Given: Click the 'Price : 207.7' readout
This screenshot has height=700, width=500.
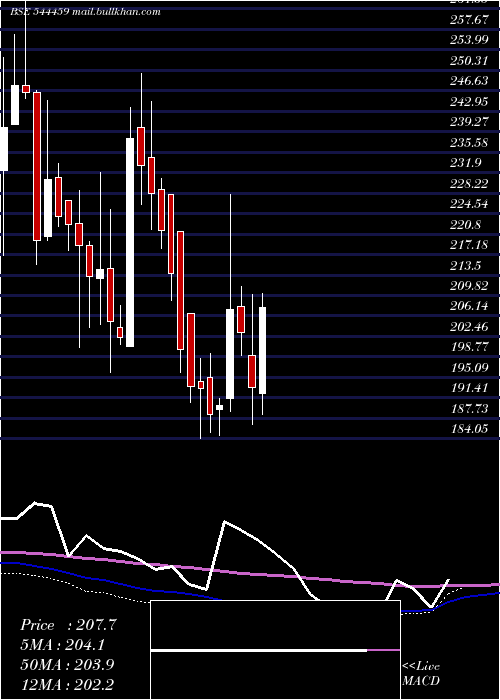Looking at the screenshot, I should point(68,625).
